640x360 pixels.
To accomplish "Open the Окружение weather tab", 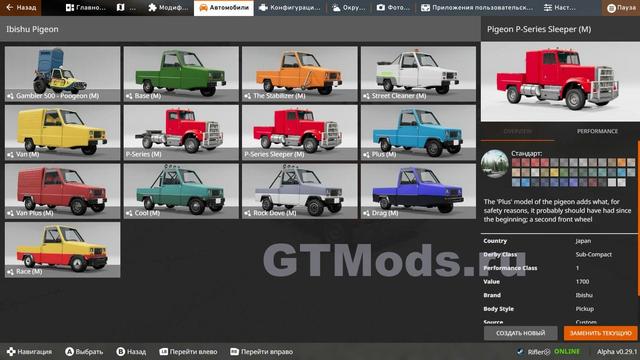I will [348, 8].
